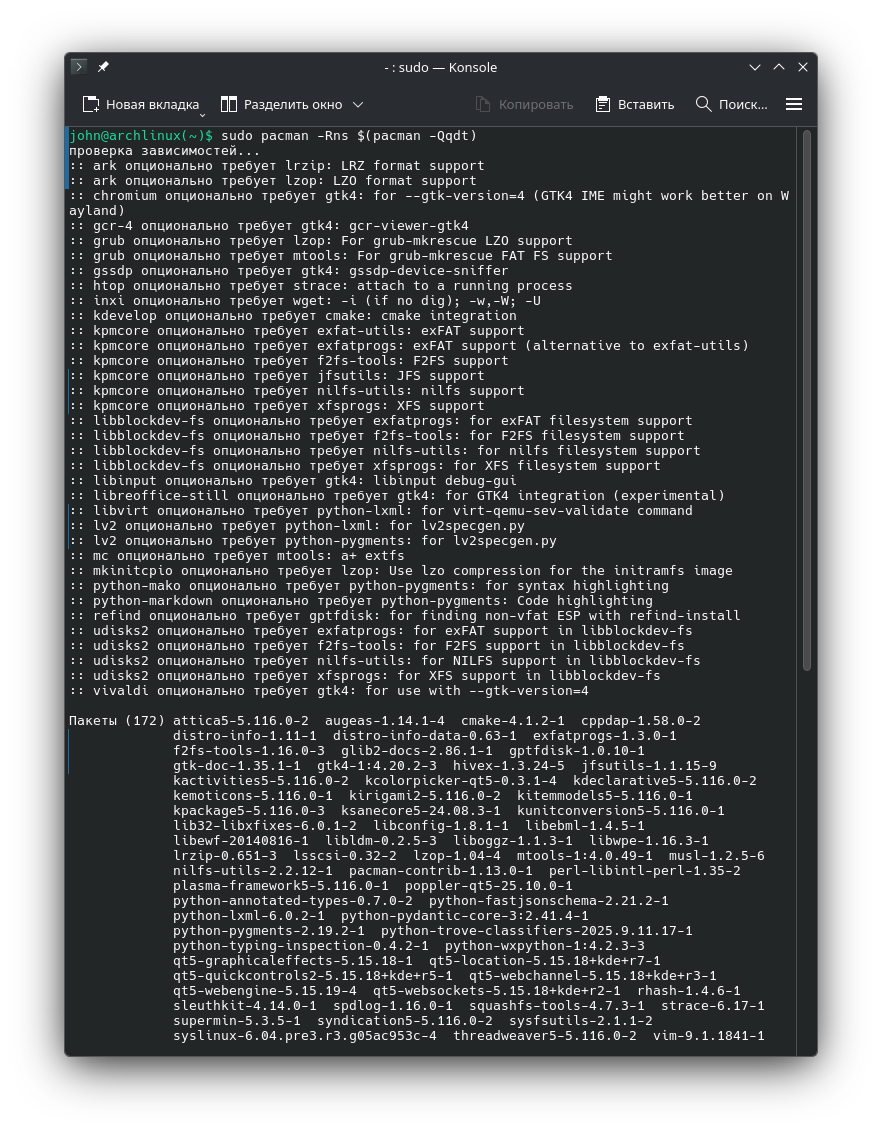Maximize the Konsole window
The height and width of the screenshot is (1133, 882).
point(779,67)
